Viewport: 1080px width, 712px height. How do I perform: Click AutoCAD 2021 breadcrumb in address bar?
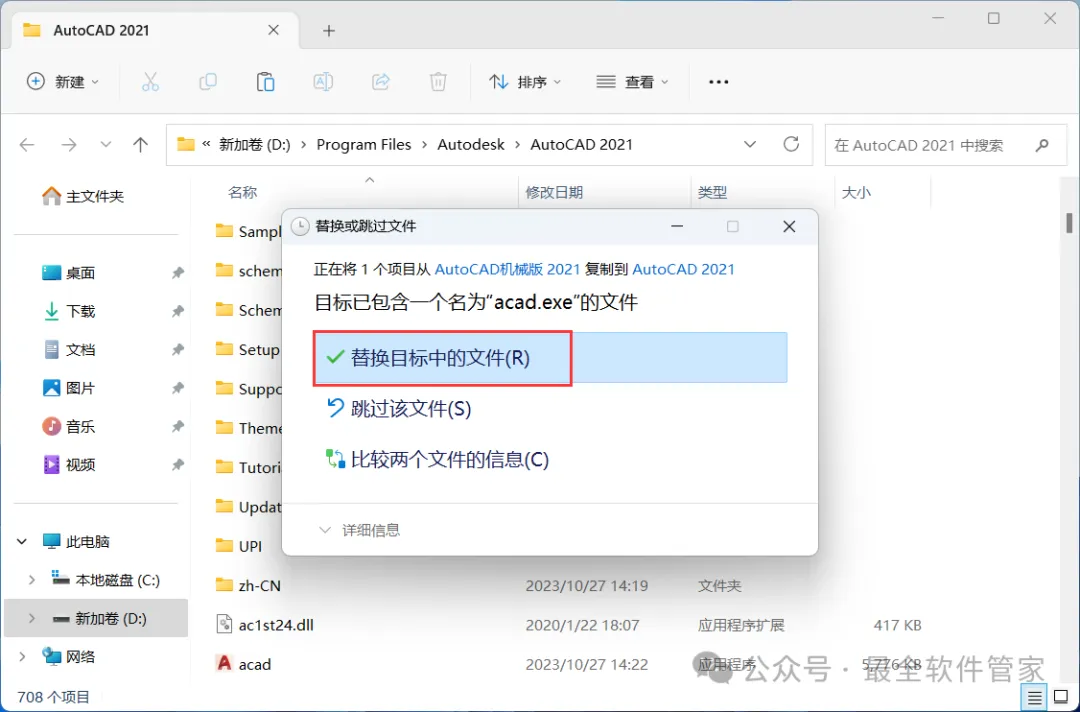(x=581, y=145)
